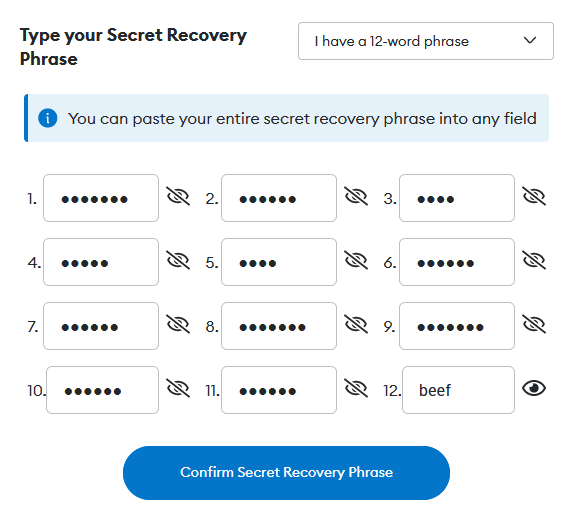Viewport: 580px width, 526px height.
Task: Focus the word 12 field containing 'beef'
Action: point(458,390)
